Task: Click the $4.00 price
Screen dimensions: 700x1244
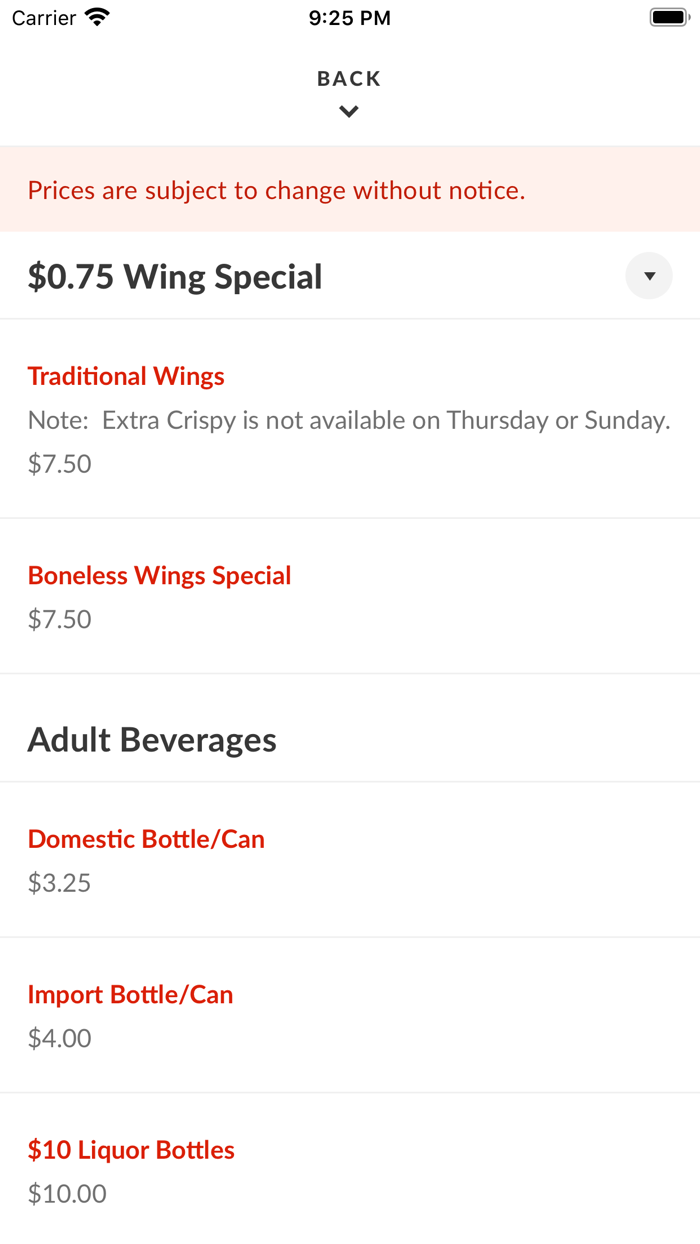Action: pyautogui.click(x=60, y=1038)
